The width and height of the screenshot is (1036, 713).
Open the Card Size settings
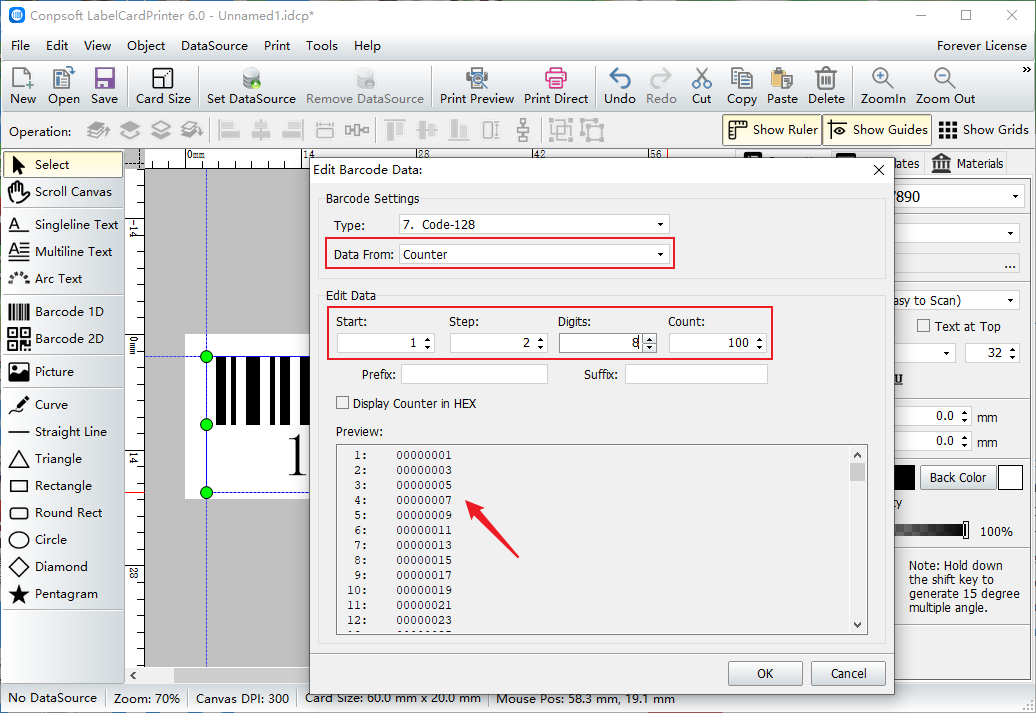[x=163, y=86]
